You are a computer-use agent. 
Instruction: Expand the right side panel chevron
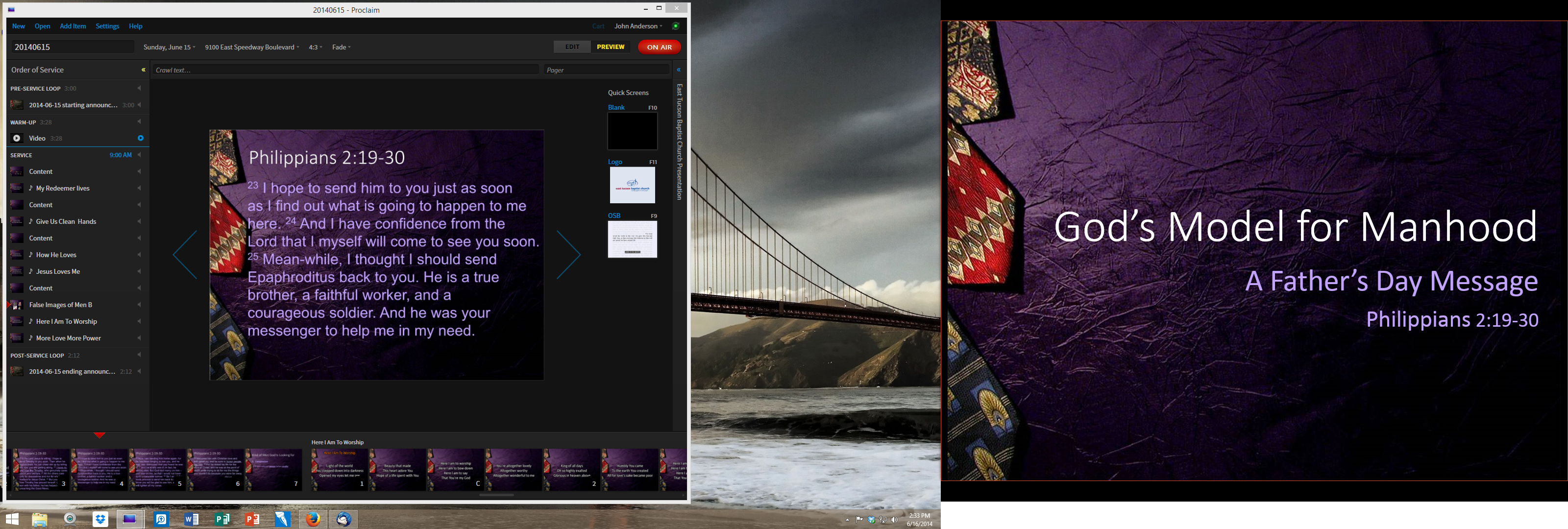[x=679, y=70]
